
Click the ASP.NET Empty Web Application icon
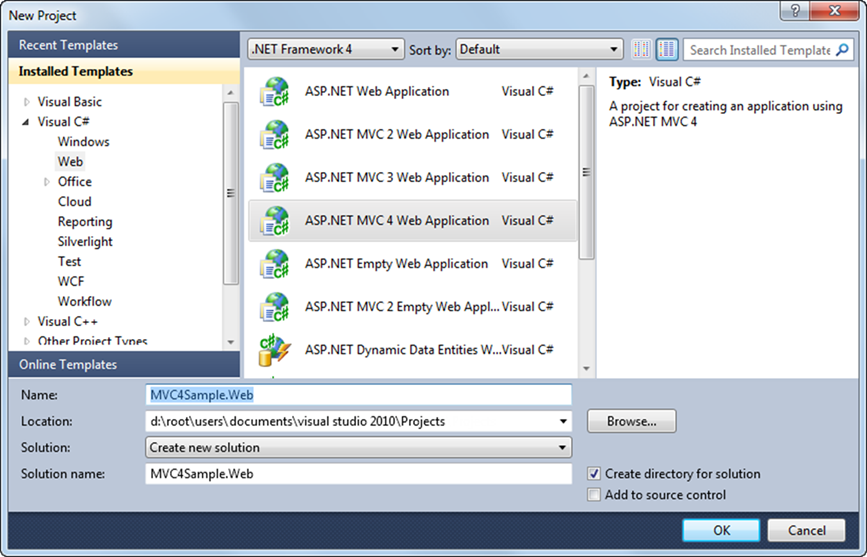(x=274, y=264)
